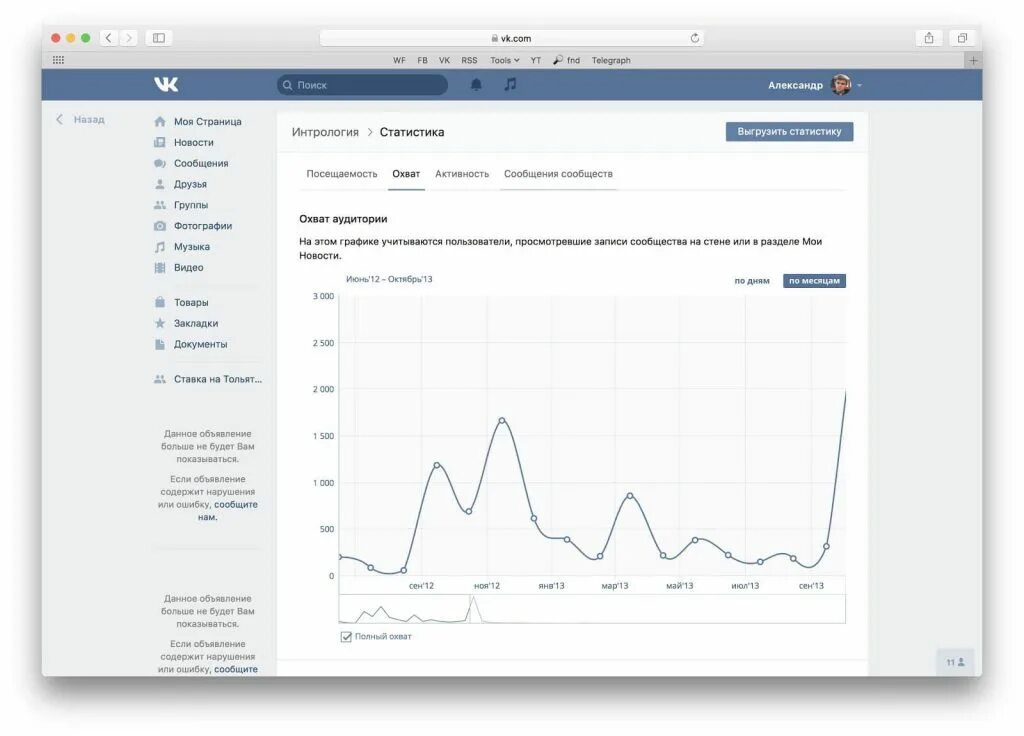1024x736 pixels.
Task: Click the chat bubble icon beside Сообщения
Action: tap(159, 163)
